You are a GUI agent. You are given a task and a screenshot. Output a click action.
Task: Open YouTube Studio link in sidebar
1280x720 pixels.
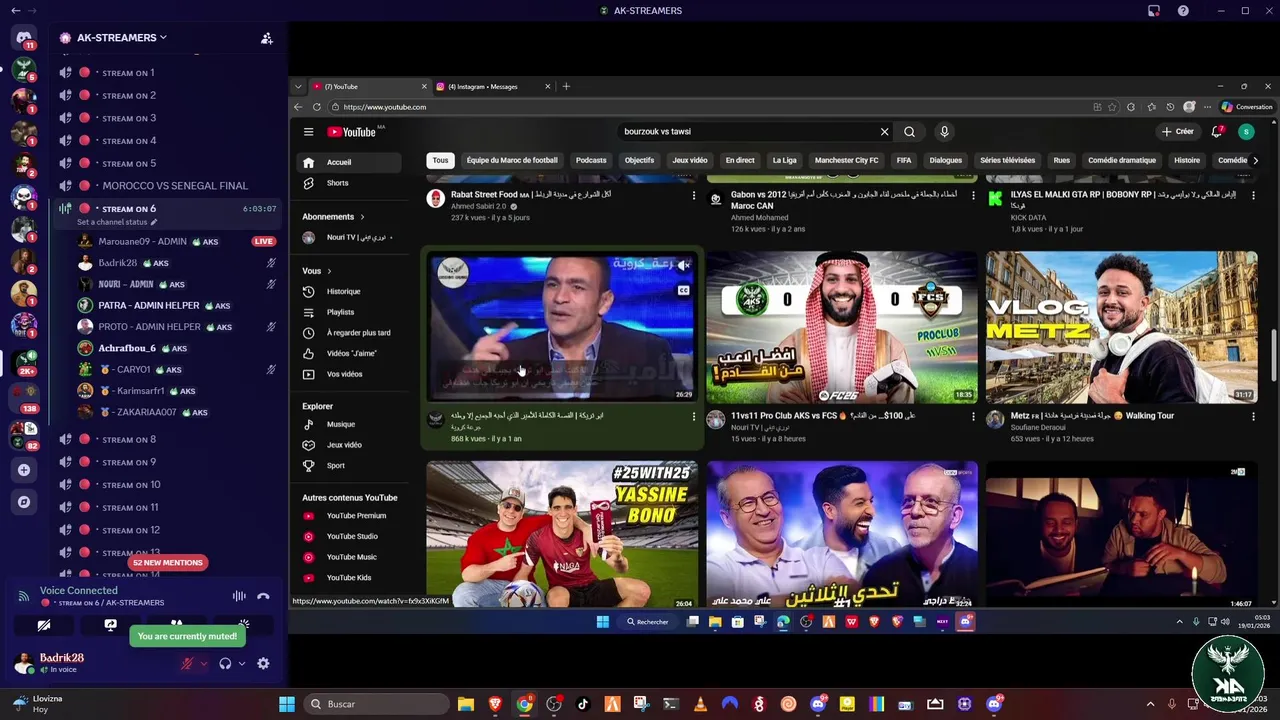[349, 536]
